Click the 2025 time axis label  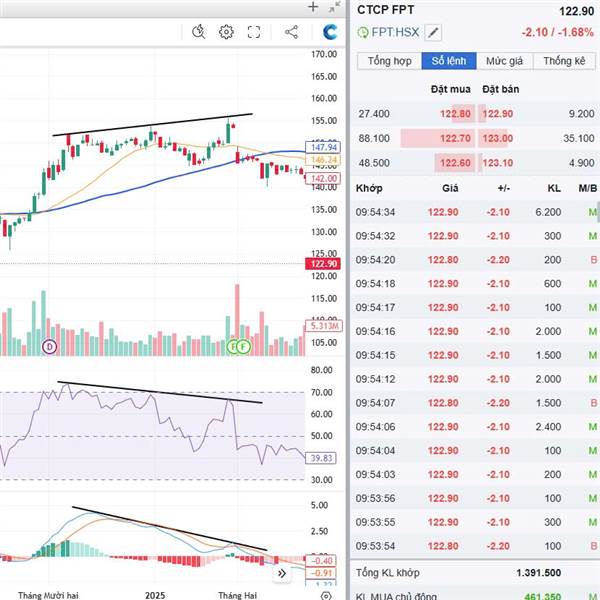point(155,595)
